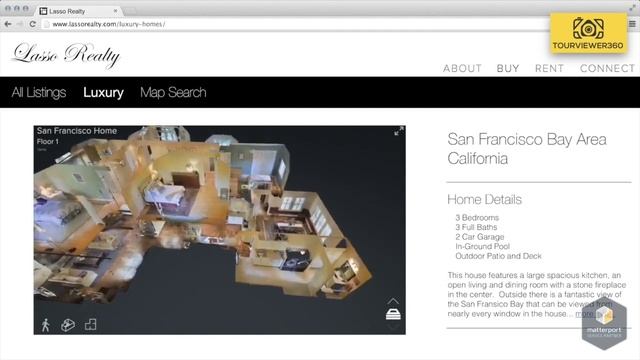The height and width of the screenshot is (360, 640).
Task: Click 'In-Ground Pool' detail line
Action: point(482,246)
